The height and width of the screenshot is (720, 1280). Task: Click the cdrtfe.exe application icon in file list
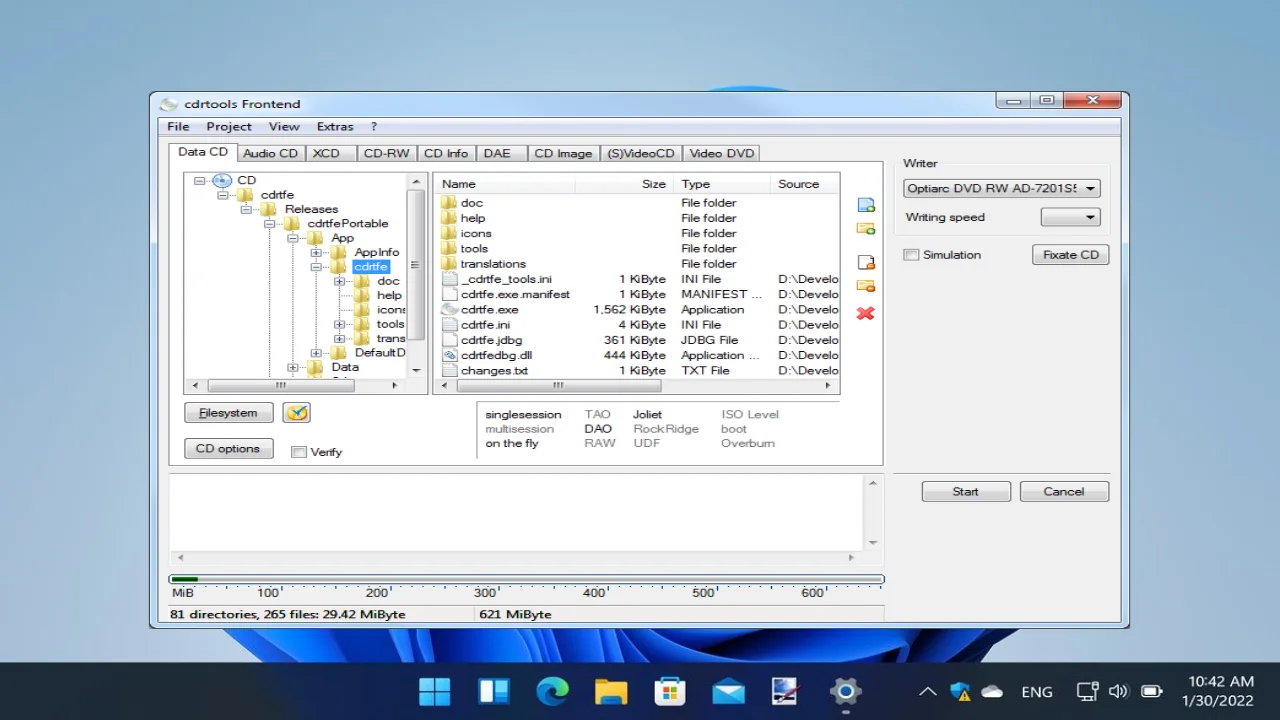pos(450,310)
